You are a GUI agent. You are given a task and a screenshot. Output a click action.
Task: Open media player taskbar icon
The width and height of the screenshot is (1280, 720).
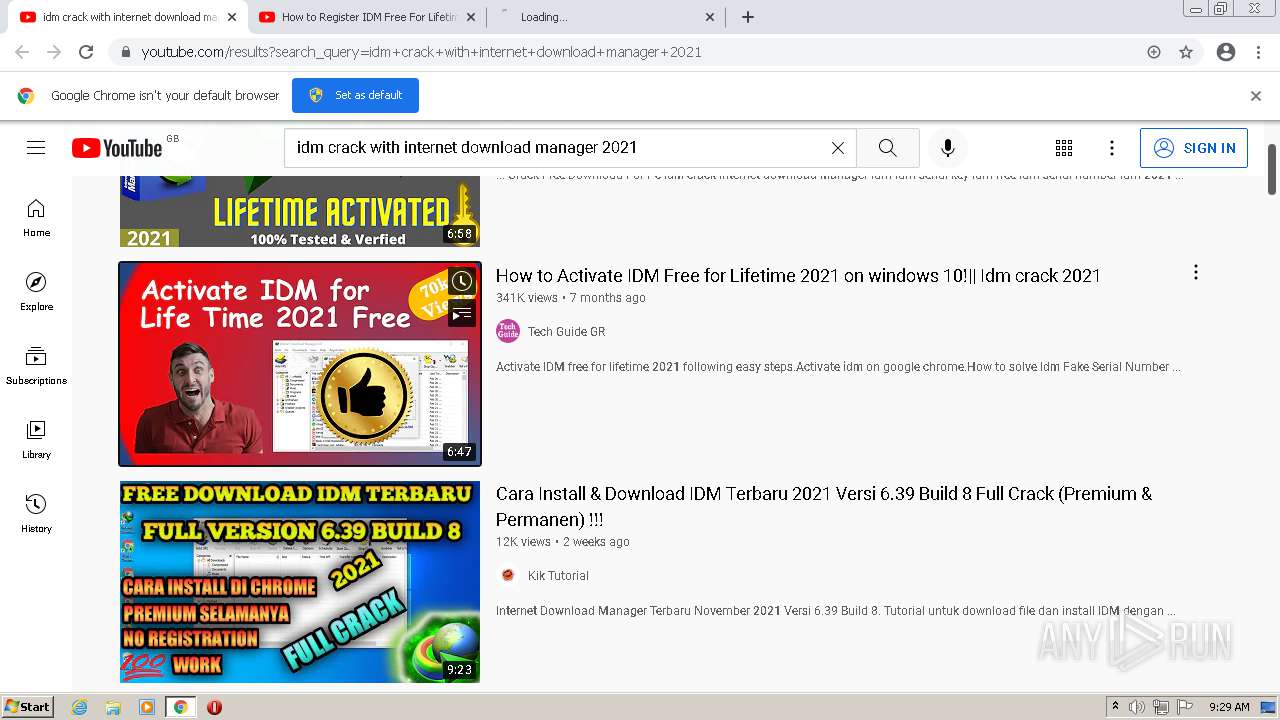coord(147,707)
